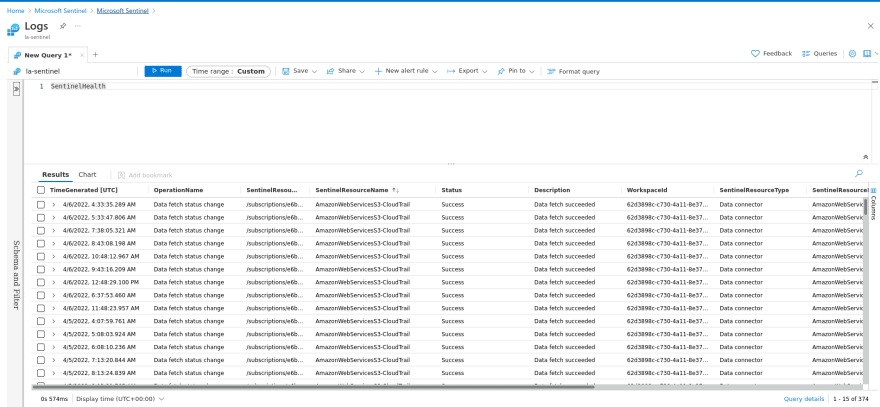Viewport: 880px width, 407px height.
Task: Open the Display time UTC dropdown
Action: coord(120,399)
